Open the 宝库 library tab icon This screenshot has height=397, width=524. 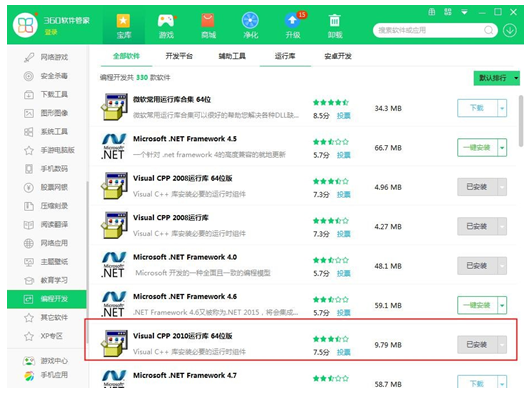(123, 21)
